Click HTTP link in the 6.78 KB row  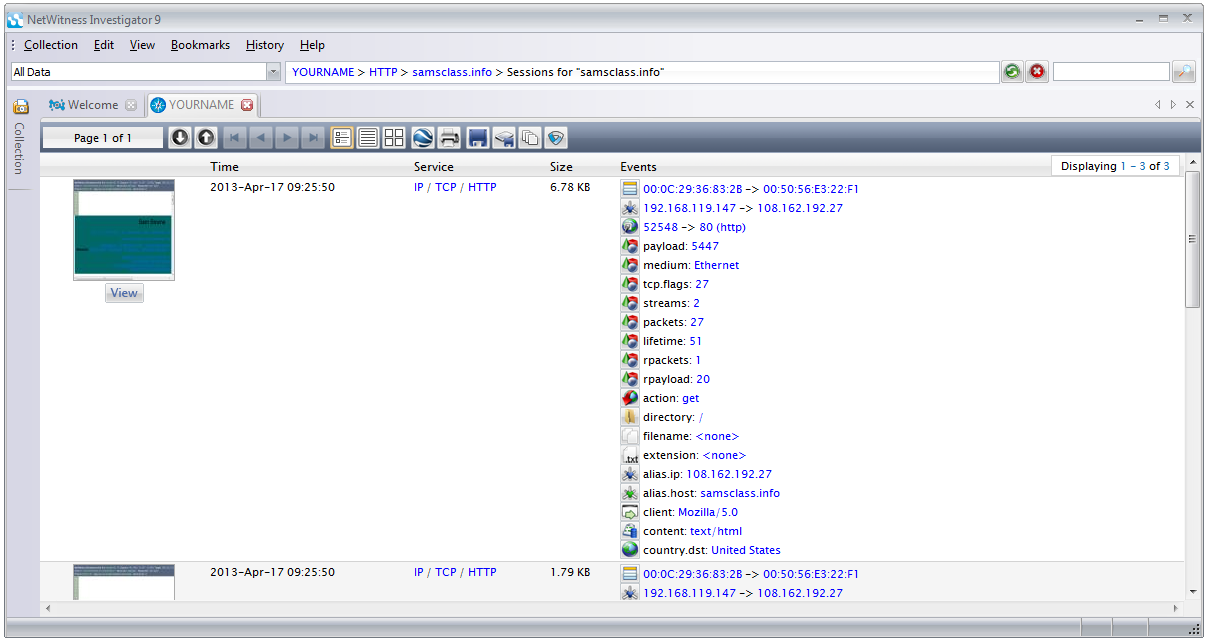coord(482,187)
